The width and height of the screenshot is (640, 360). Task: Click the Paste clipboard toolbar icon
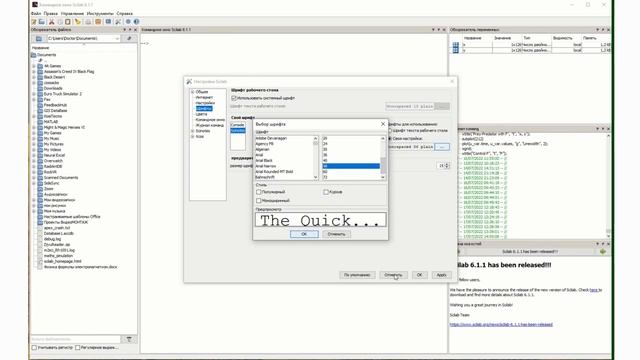point(68,22)
